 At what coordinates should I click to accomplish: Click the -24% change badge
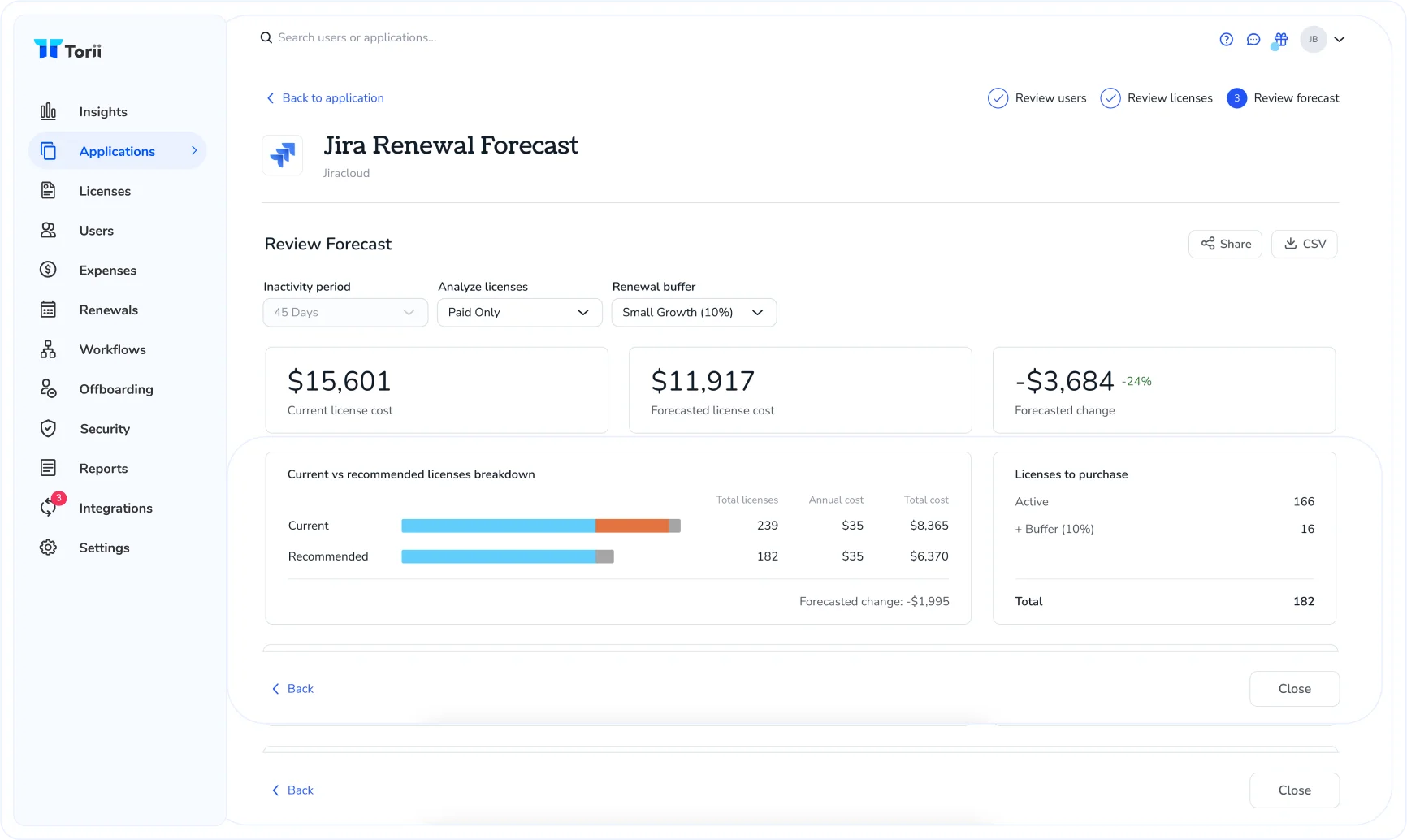point(1136,381)
